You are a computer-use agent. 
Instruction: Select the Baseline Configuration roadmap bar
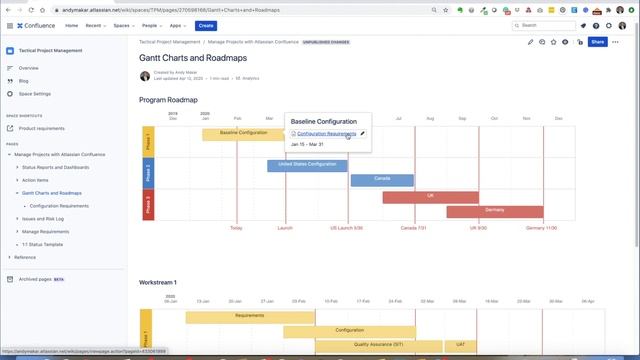(x=243, y=135)
